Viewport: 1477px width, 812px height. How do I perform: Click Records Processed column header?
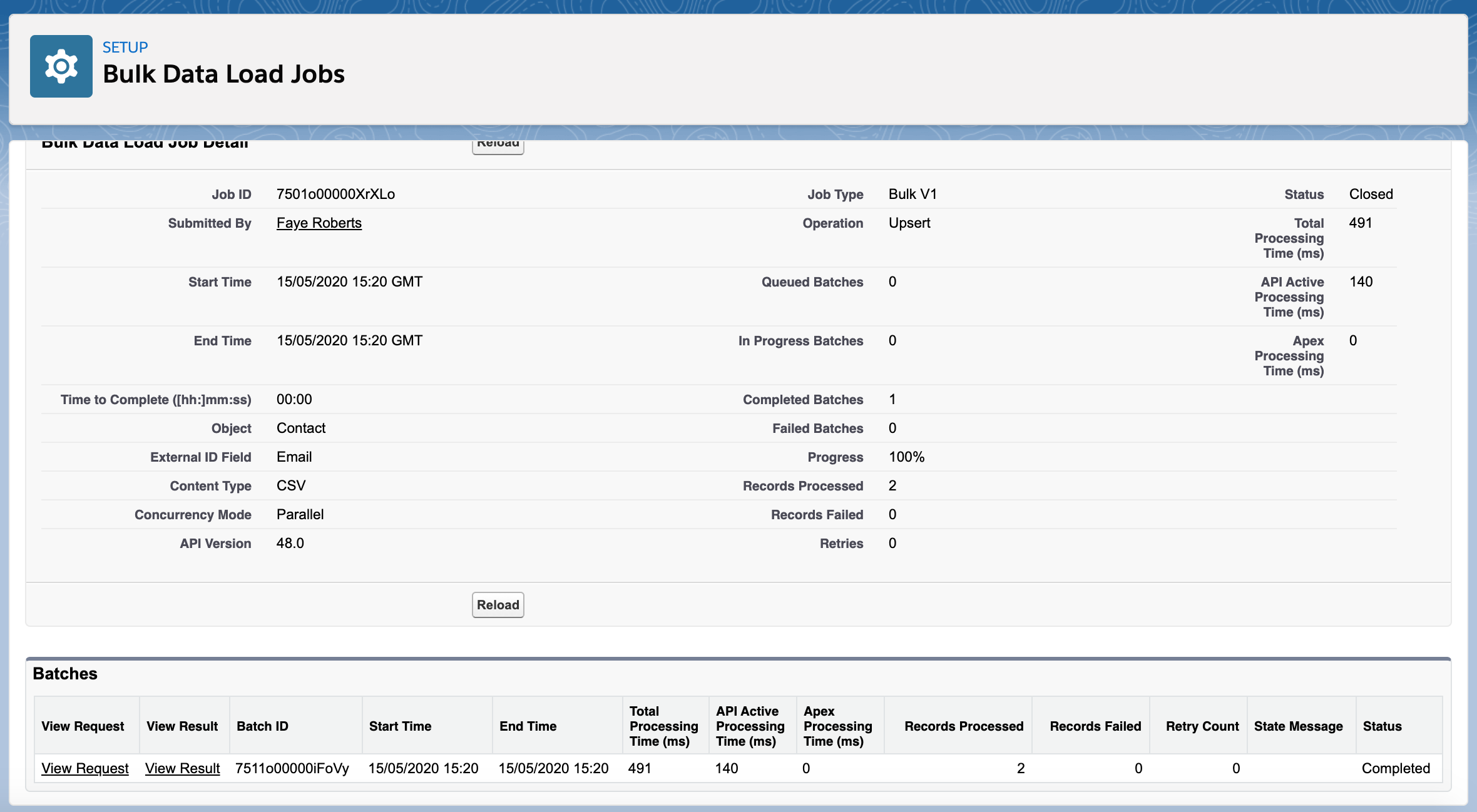point(963,726)
